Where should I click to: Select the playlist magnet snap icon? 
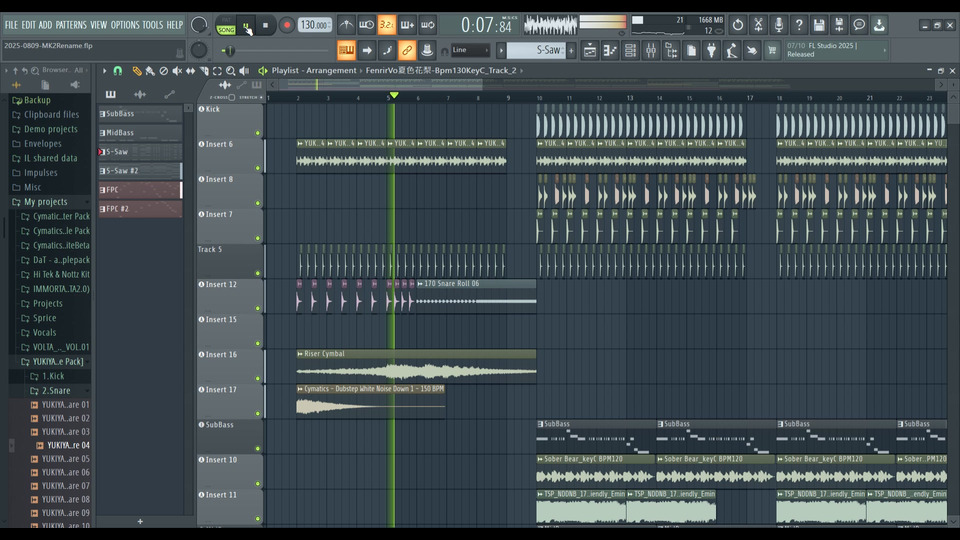click(x=118, y=71)
